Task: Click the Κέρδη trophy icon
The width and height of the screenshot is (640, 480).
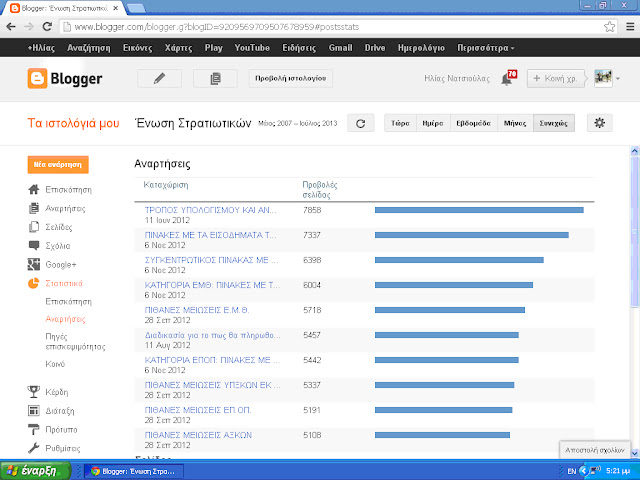Action: [x=33, y=392]
